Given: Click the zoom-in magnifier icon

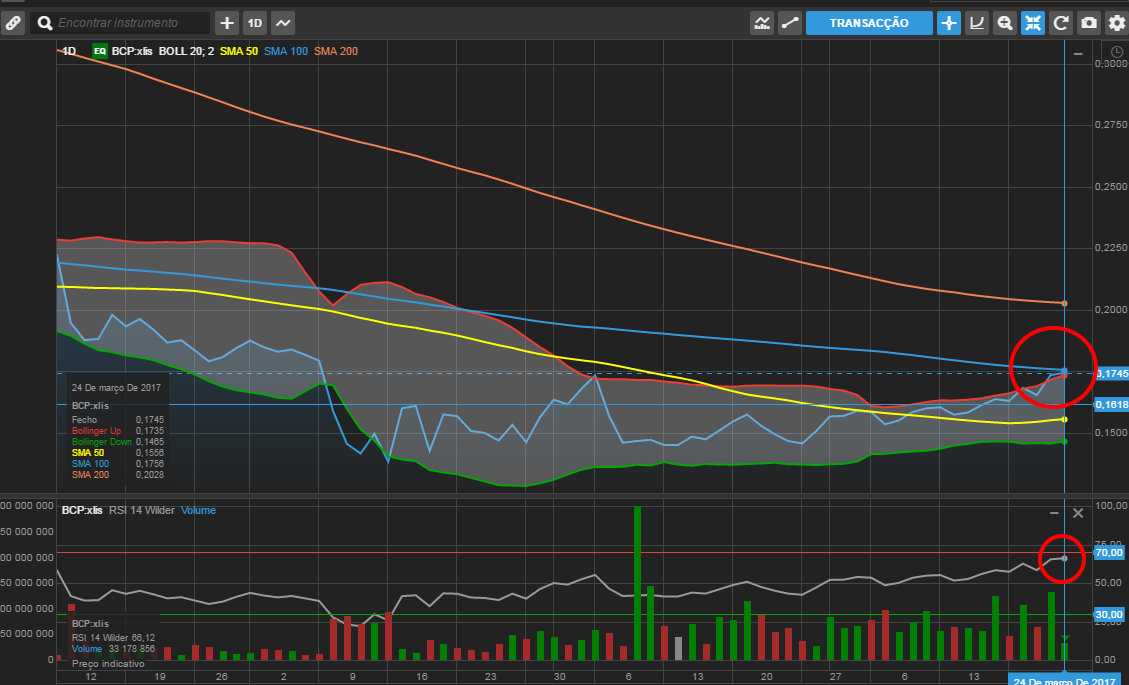Looking at the screenshot, I should click(x=1005, y=22).
